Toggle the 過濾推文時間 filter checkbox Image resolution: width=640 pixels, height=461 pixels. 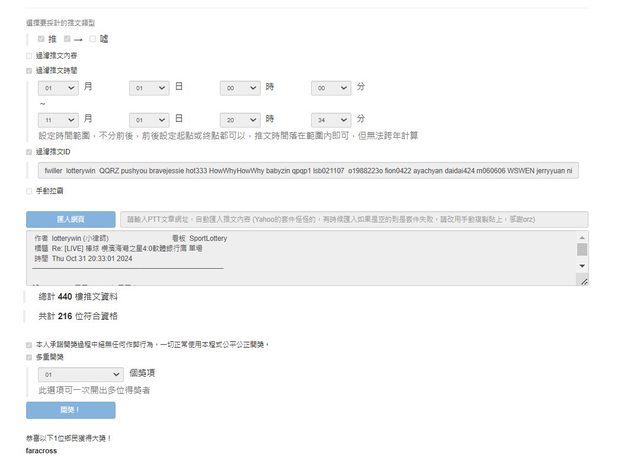[30, 71]
